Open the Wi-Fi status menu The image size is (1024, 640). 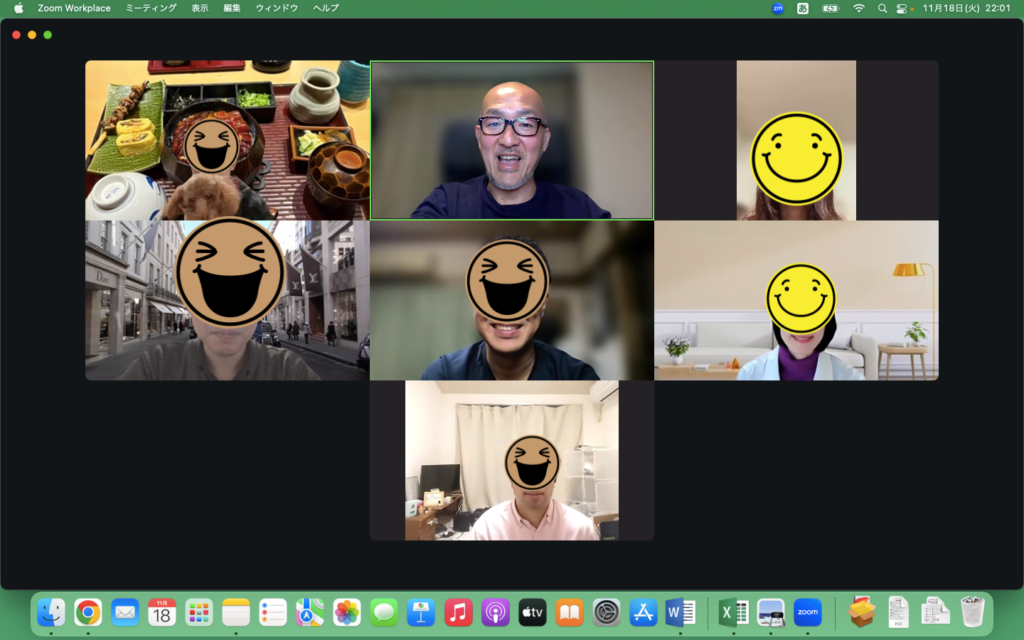tap(858, 8)
